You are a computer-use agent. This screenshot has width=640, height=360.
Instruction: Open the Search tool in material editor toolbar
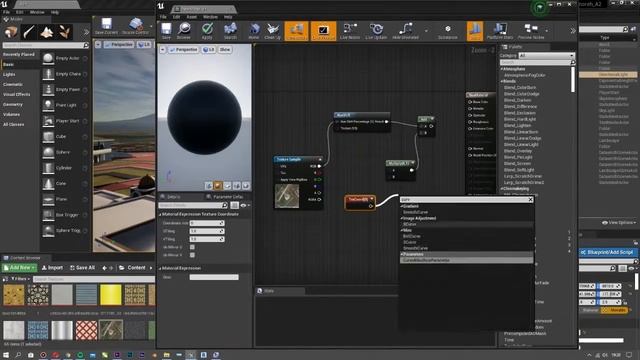230,31
